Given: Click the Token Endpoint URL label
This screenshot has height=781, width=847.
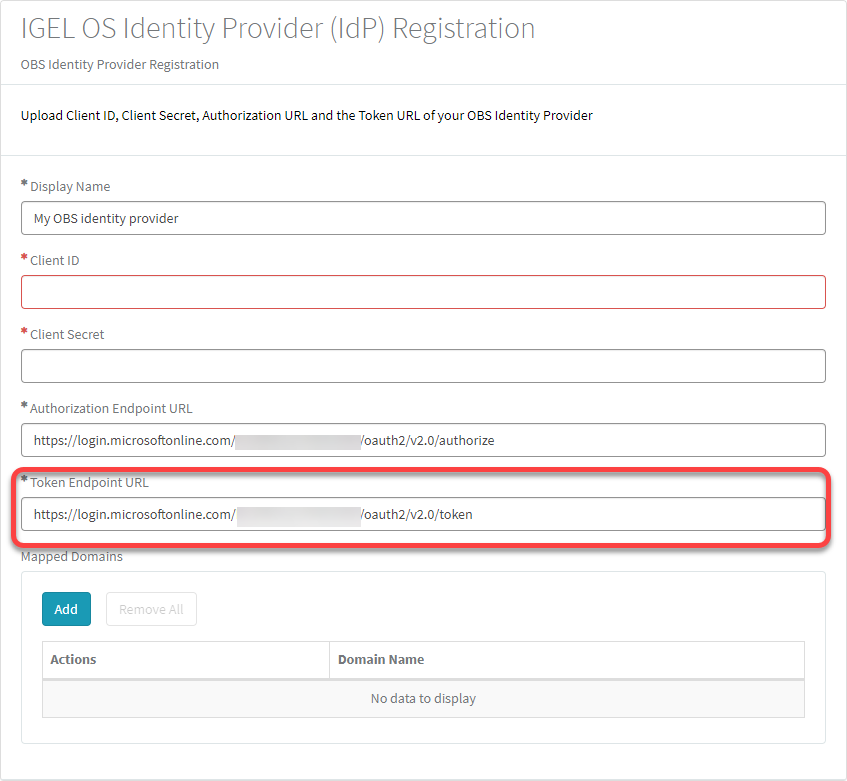Looking at the screenshot, I should [x=88, y=482].
